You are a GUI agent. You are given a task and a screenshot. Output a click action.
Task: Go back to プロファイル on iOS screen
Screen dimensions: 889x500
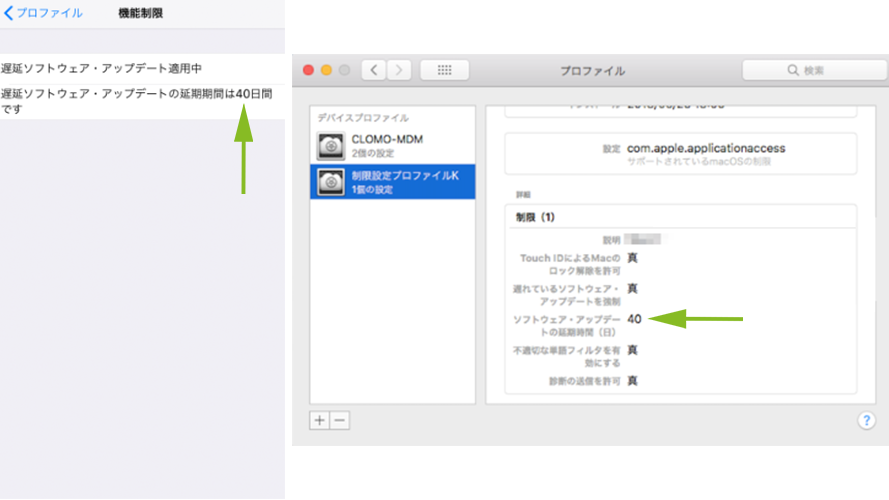click(x=43, y=13)
